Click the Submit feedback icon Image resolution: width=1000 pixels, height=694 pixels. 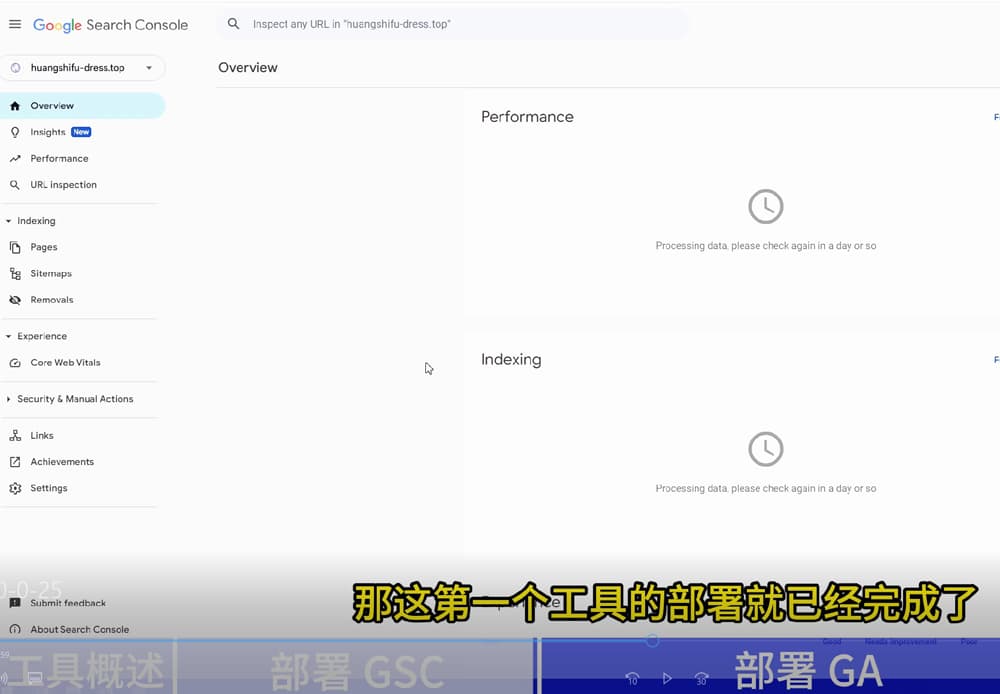[x=15, y=603]
